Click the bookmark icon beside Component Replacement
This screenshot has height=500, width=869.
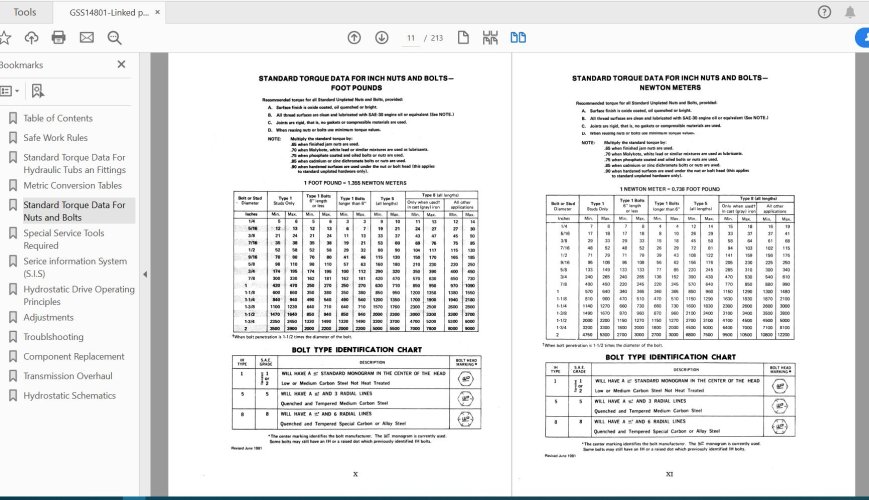(13, 356)
